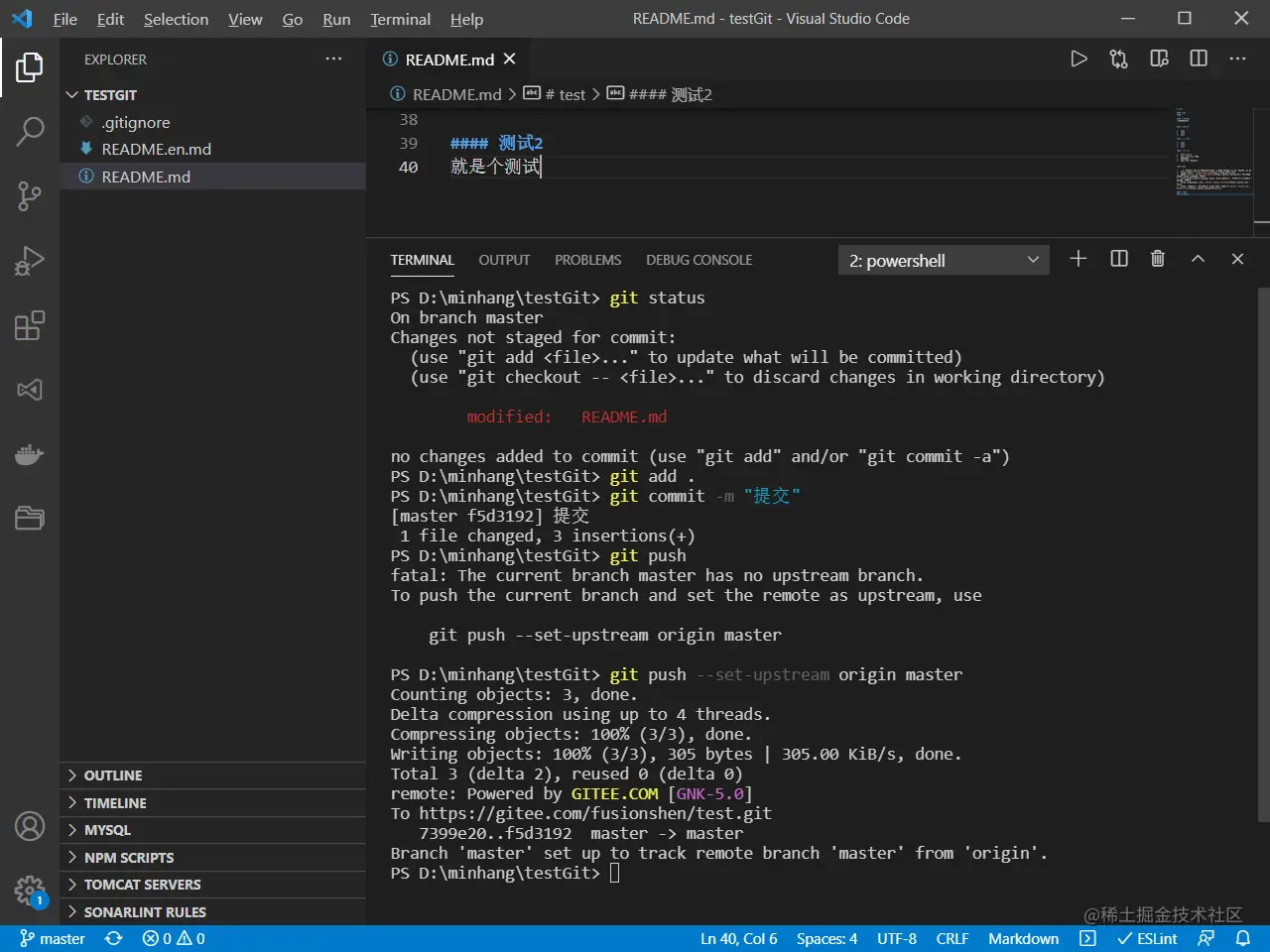
Task: Synchronize changes in status bar
Action: (113, 938)
